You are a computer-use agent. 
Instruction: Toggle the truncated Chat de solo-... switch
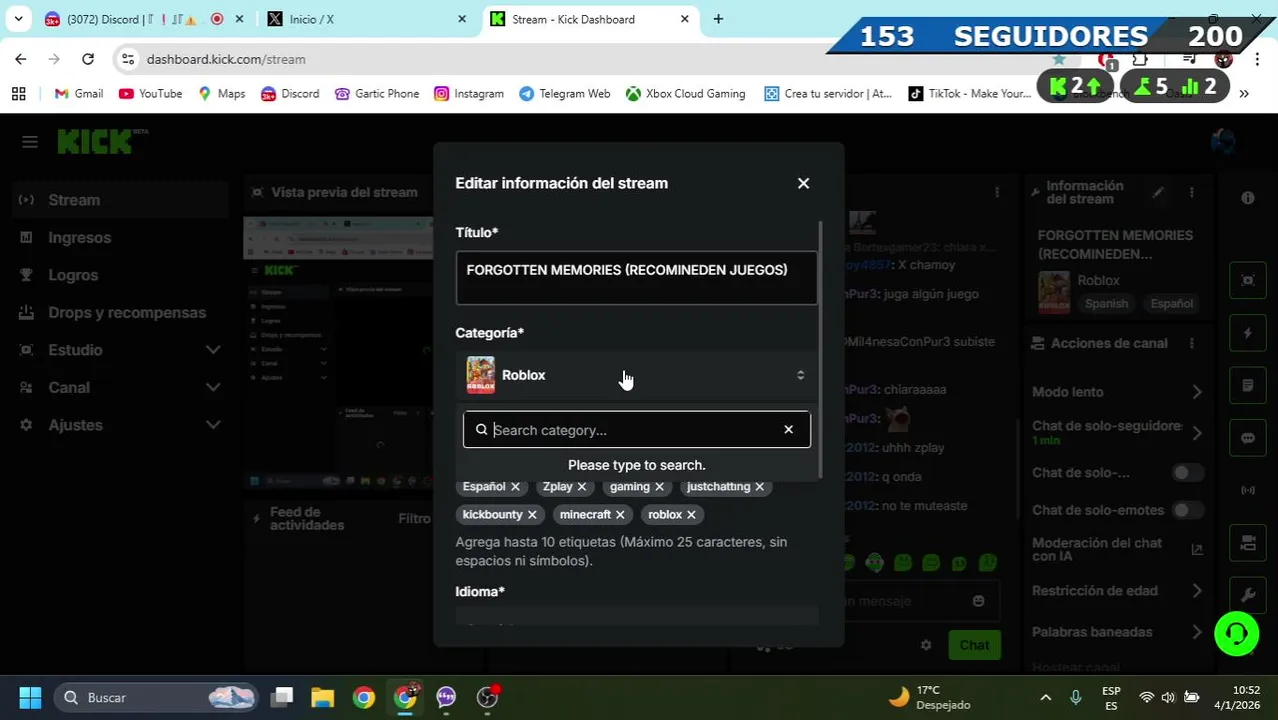(x=1187, y=472)
